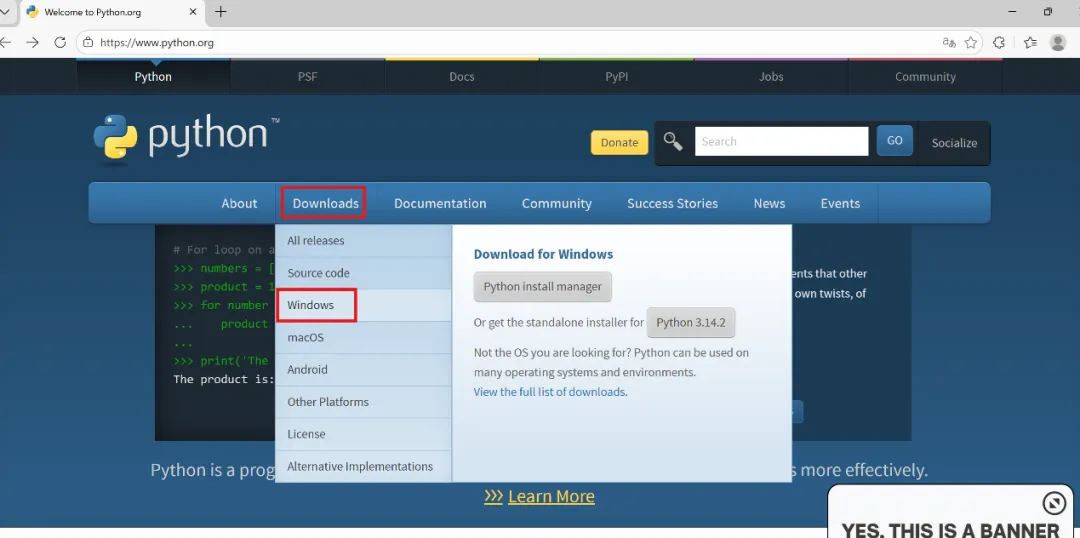Viewport: 1080px width, 538px height.
Task: Open the Events menu
Action: click(840, 203)
